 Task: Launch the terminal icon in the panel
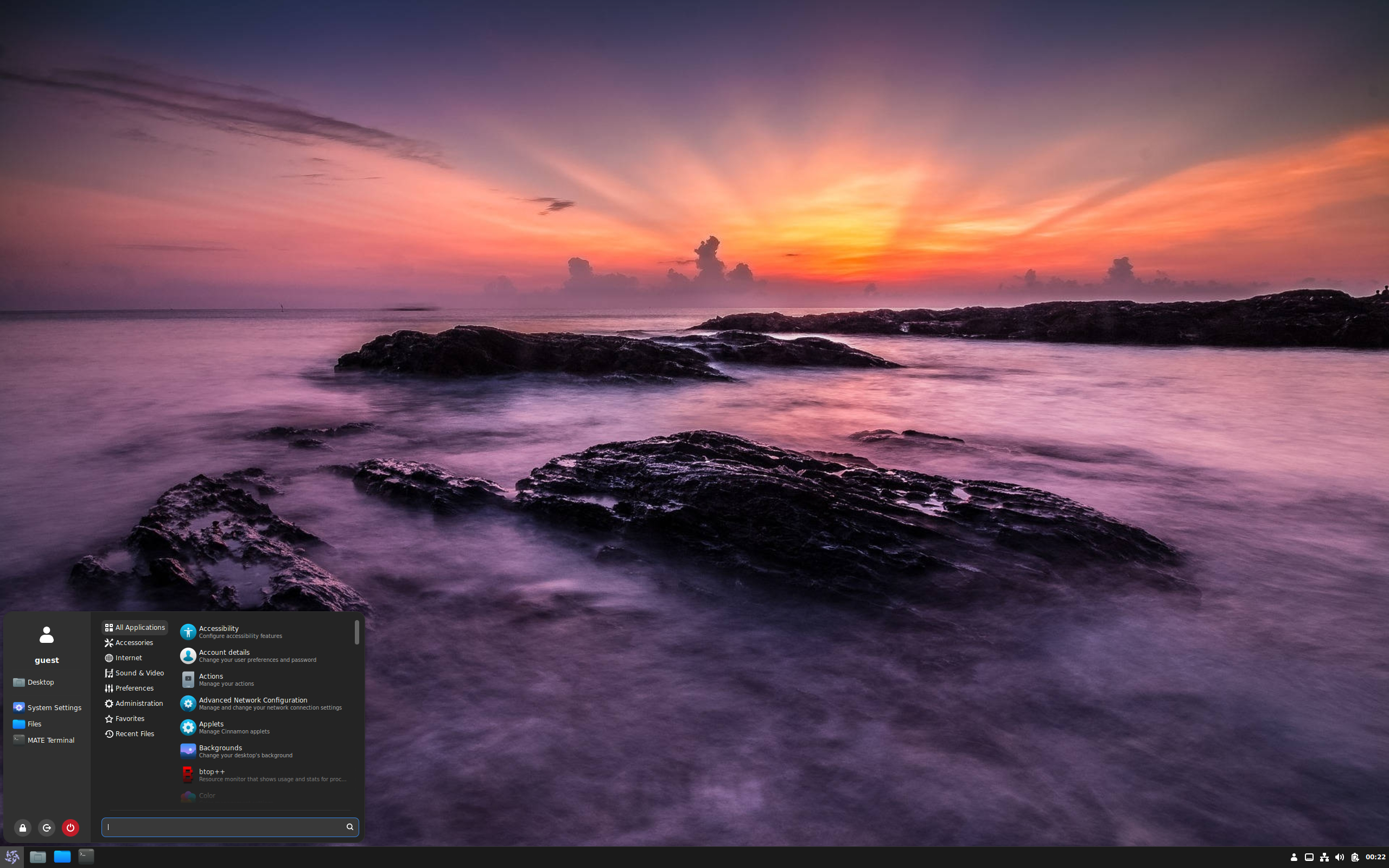point(86,857)
